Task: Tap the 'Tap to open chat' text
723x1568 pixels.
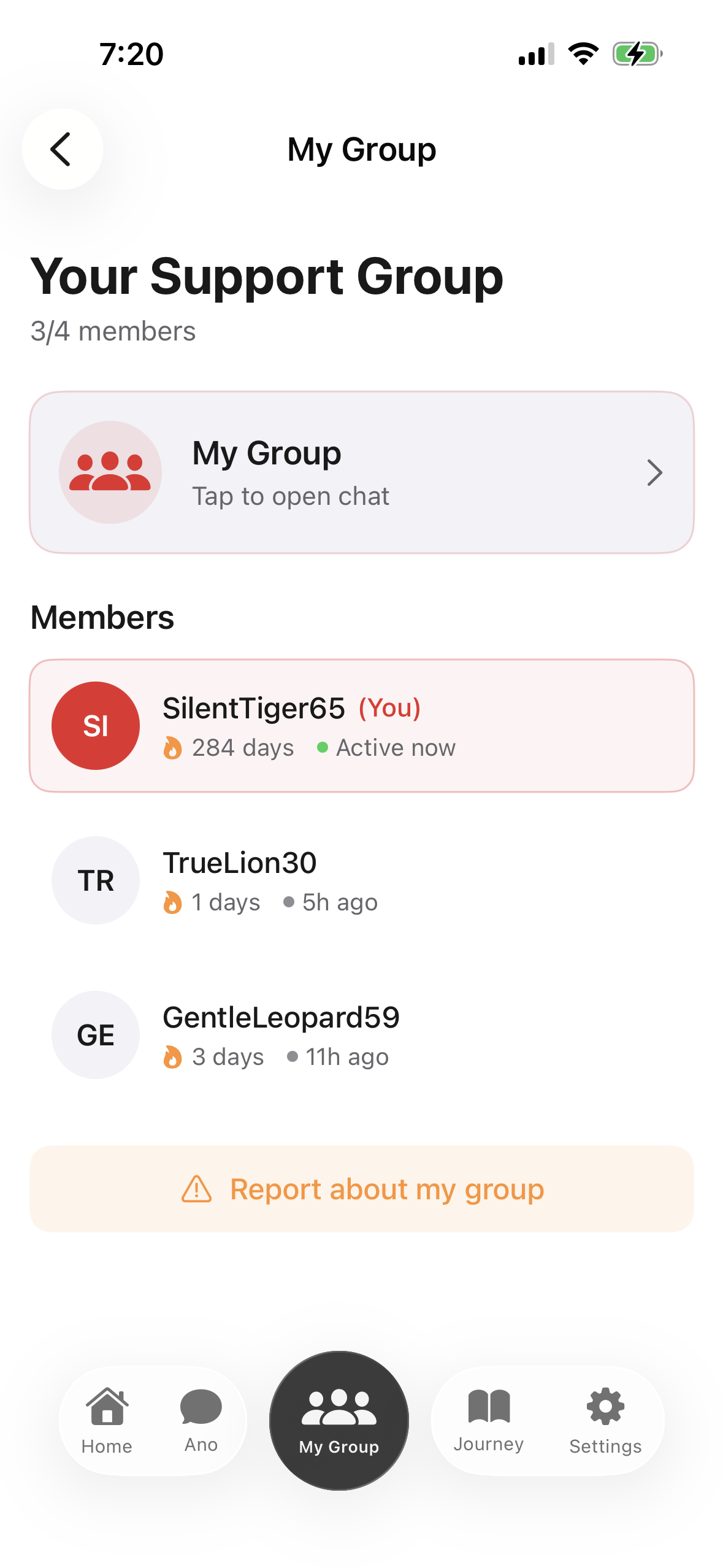Action: [291, 496]
